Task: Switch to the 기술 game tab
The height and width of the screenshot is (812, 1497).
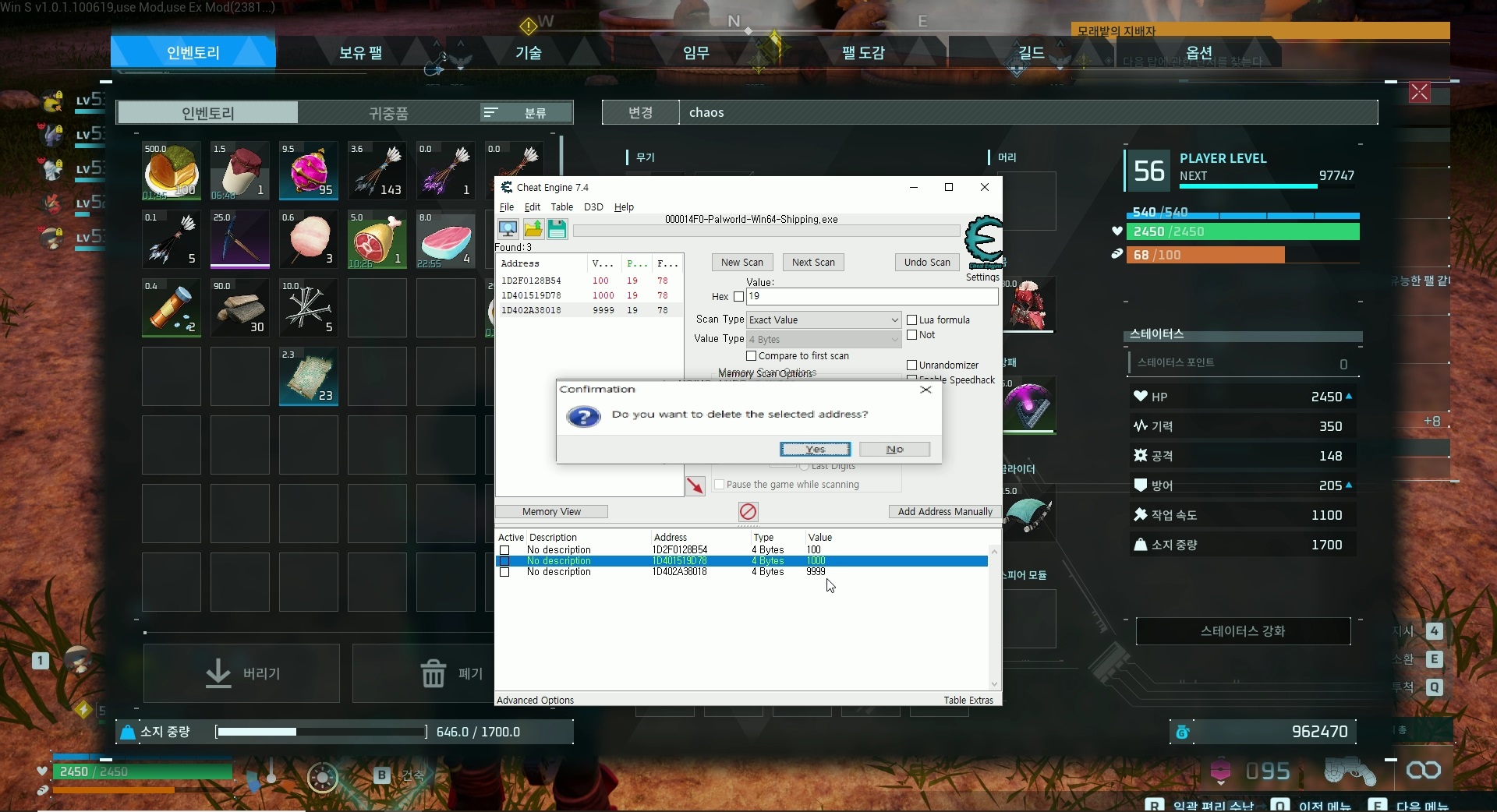Action: (529, 52)
